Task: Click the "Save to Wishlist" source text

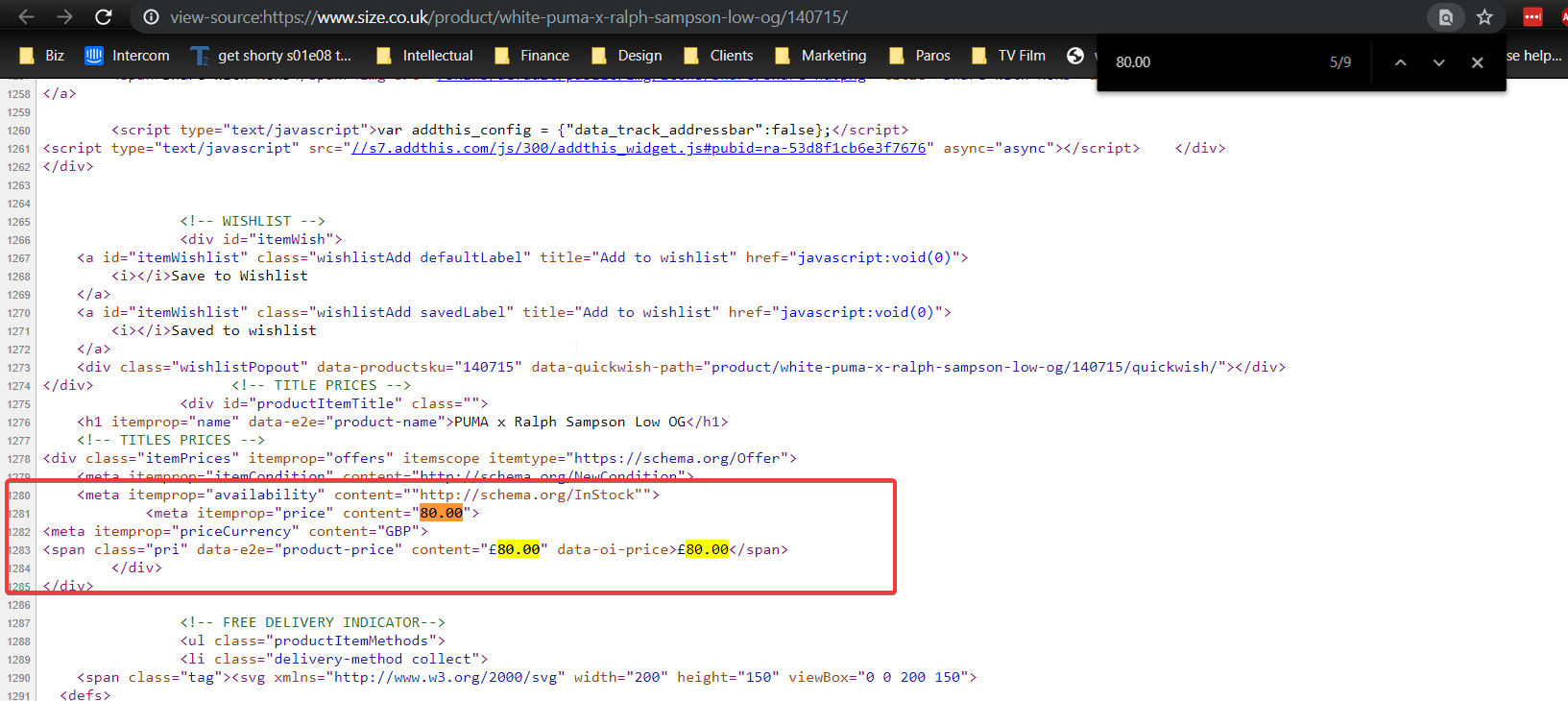Action: pos(239,276)
